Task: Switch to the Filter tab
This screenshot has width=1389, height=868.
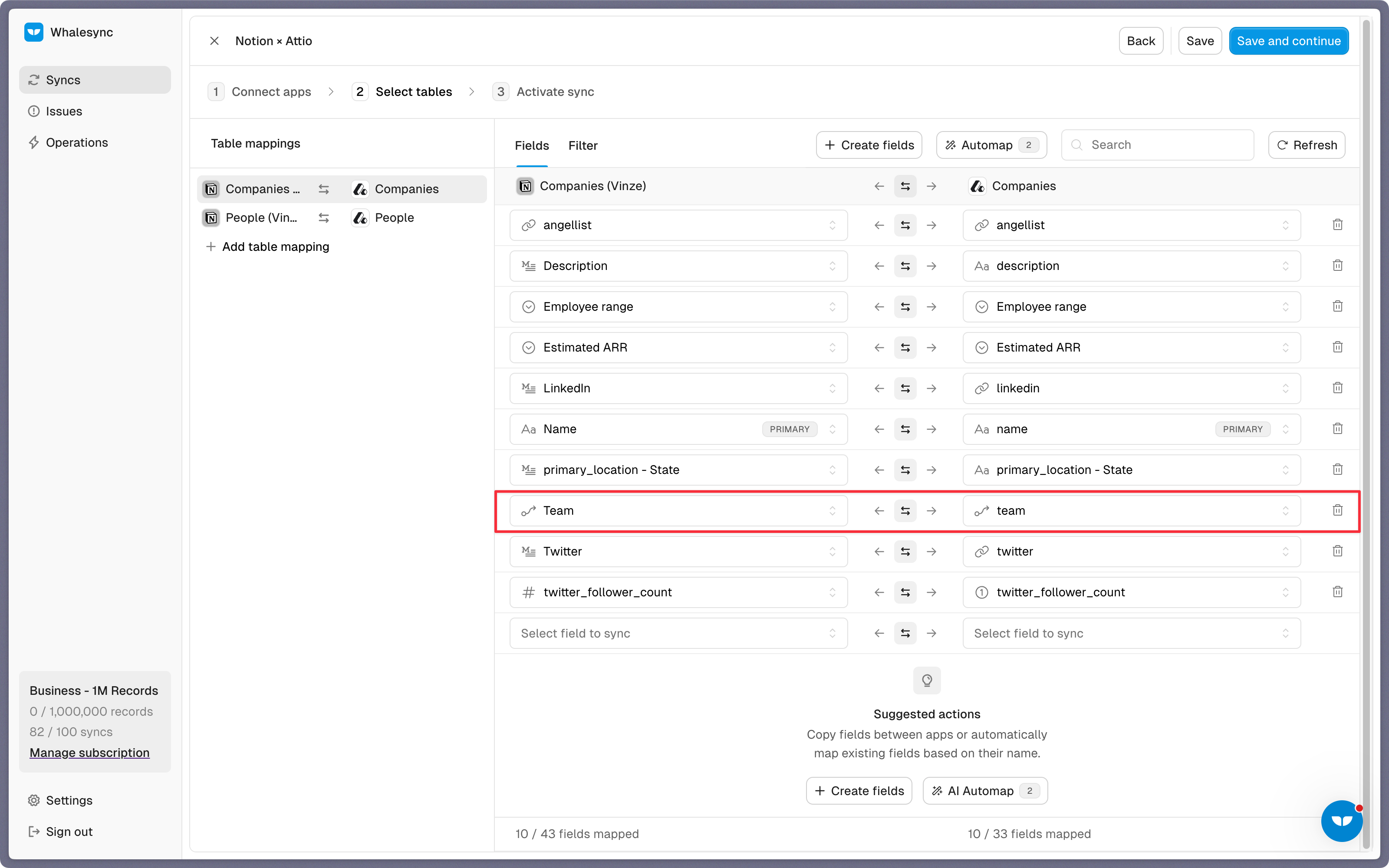Action: [x=583, y=145]
